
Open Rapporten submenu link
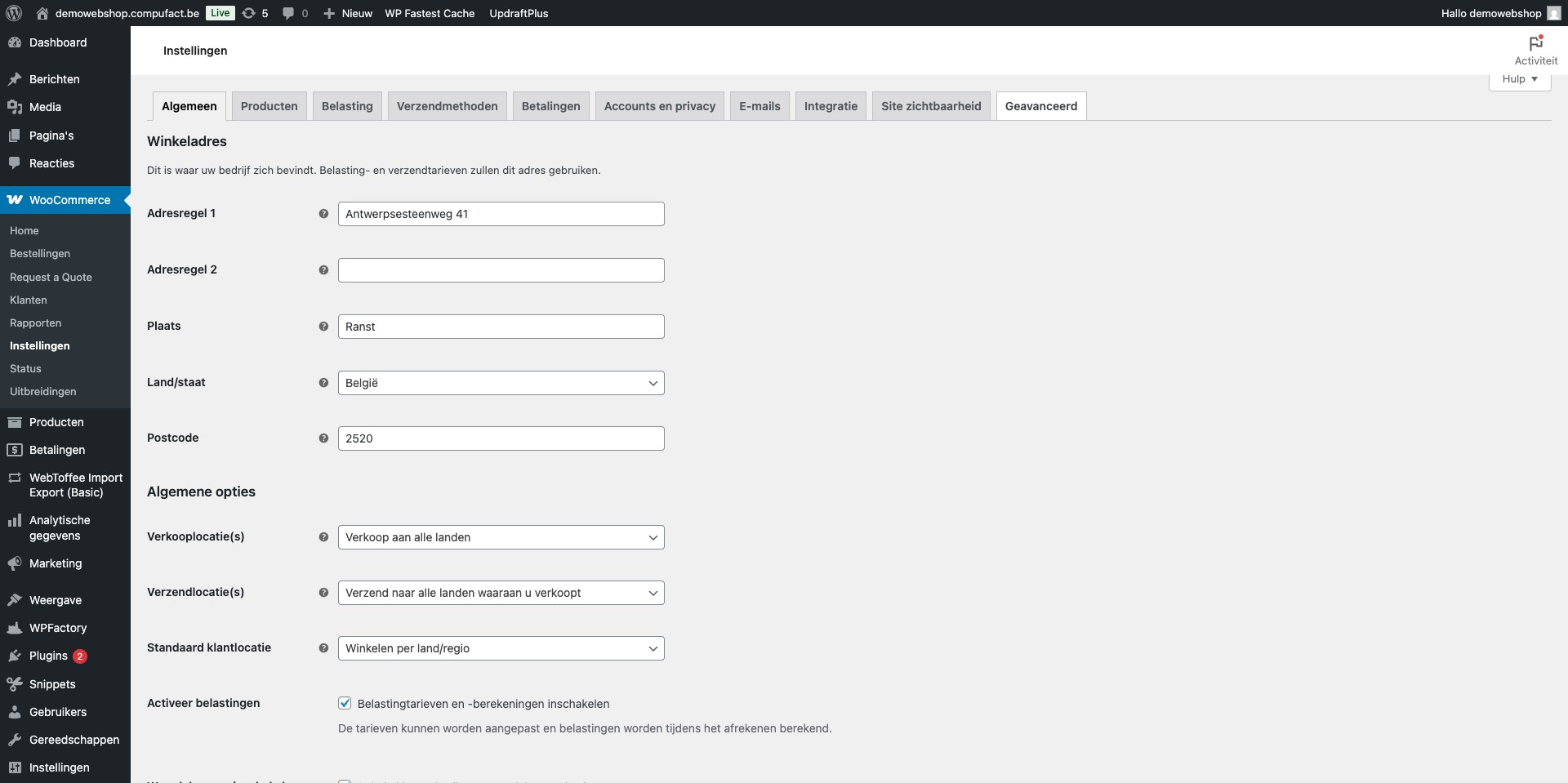(35, 323)
